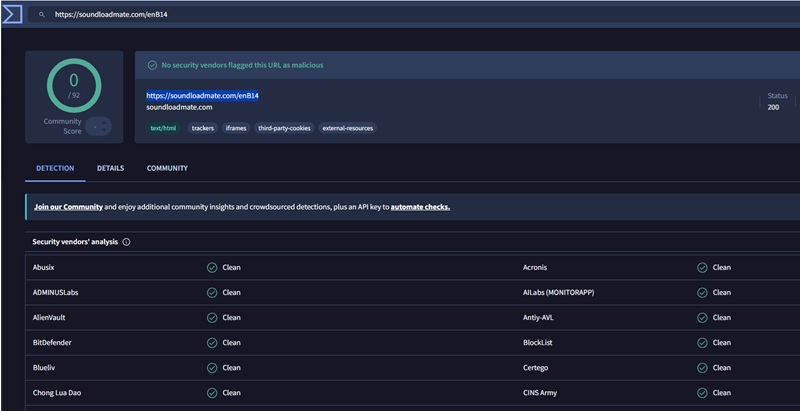Screen dimensions: 800x411
Task: Click the third-party-cookies tag
Action: click(x=284, y=128)
